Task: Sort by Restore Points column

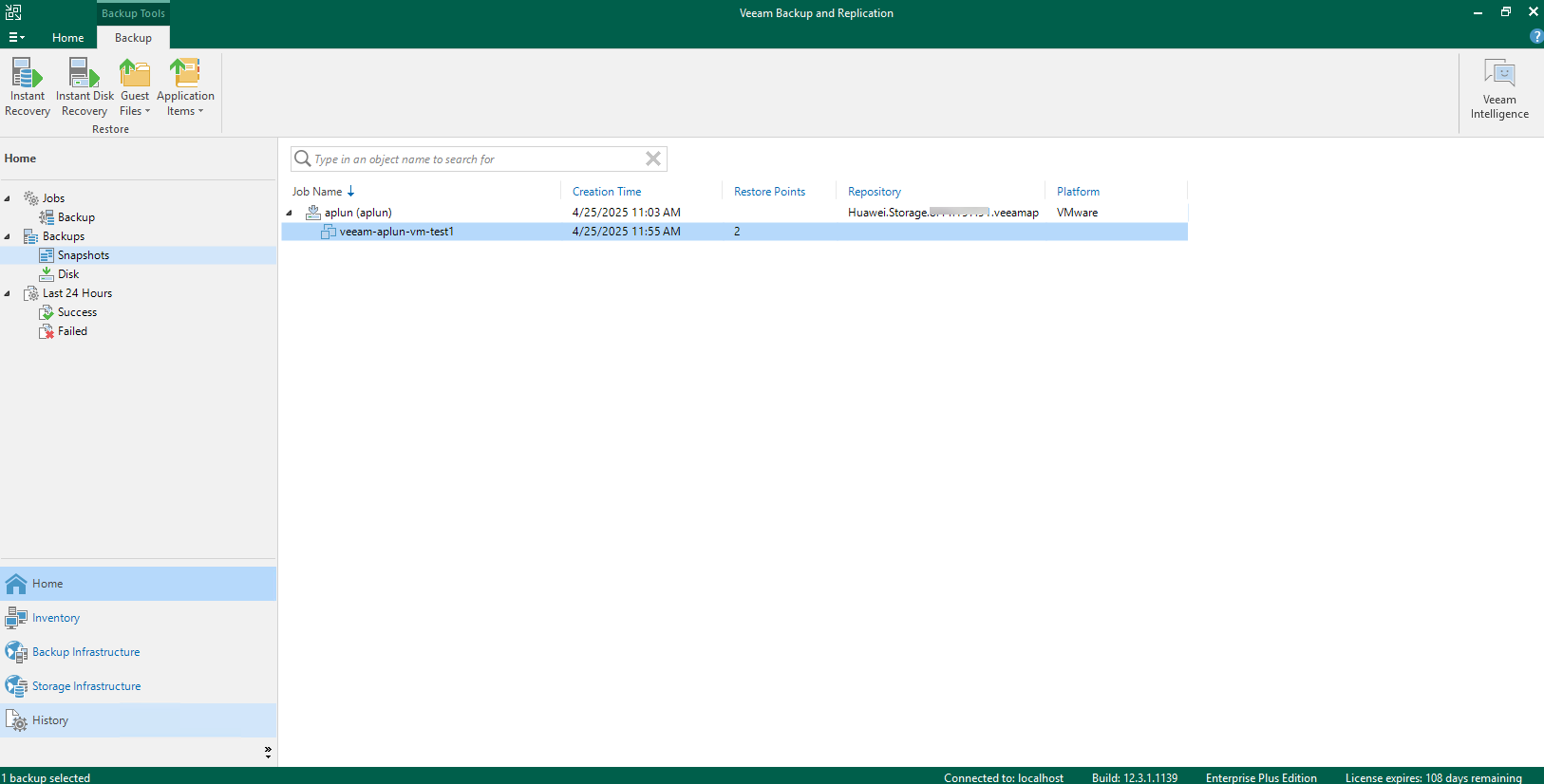Action: coord(769,192)
